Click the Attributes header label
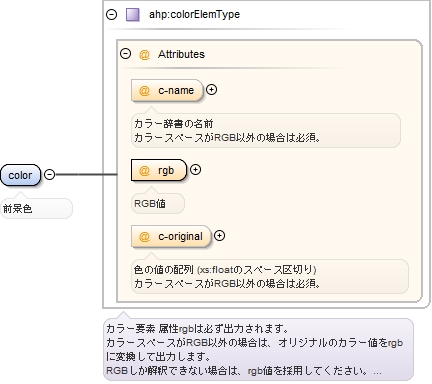The image size is (432, 384). click(x=181, y=54)
